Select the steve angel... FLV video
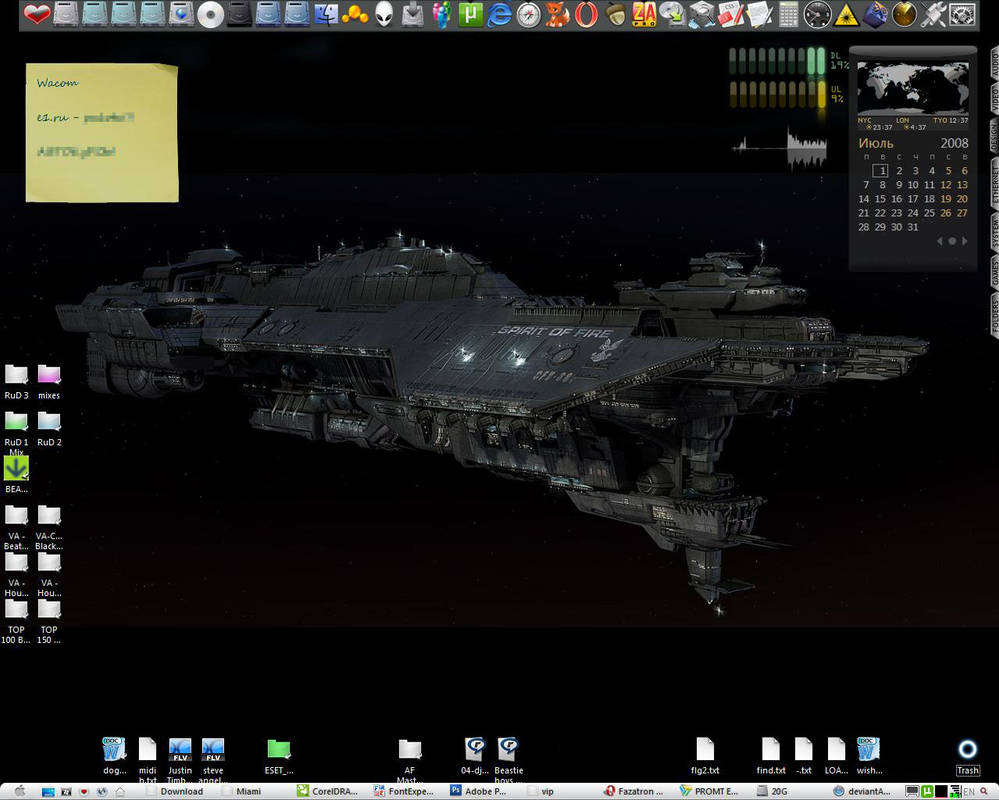 (x=213, y=761)
